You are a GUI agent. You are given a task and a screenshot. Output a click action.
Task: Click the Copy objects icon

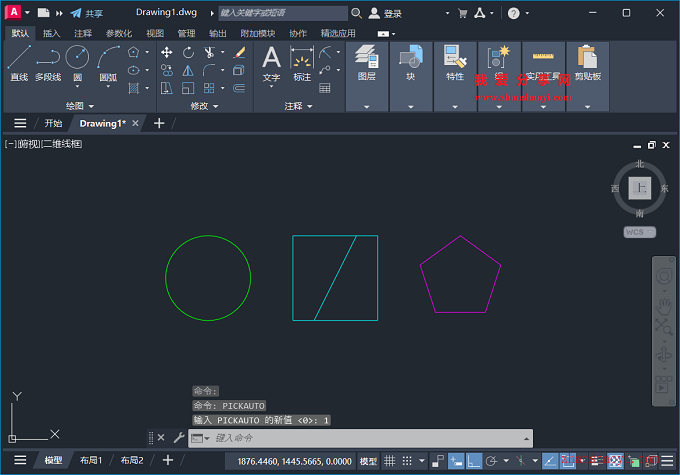pos(167,70)
